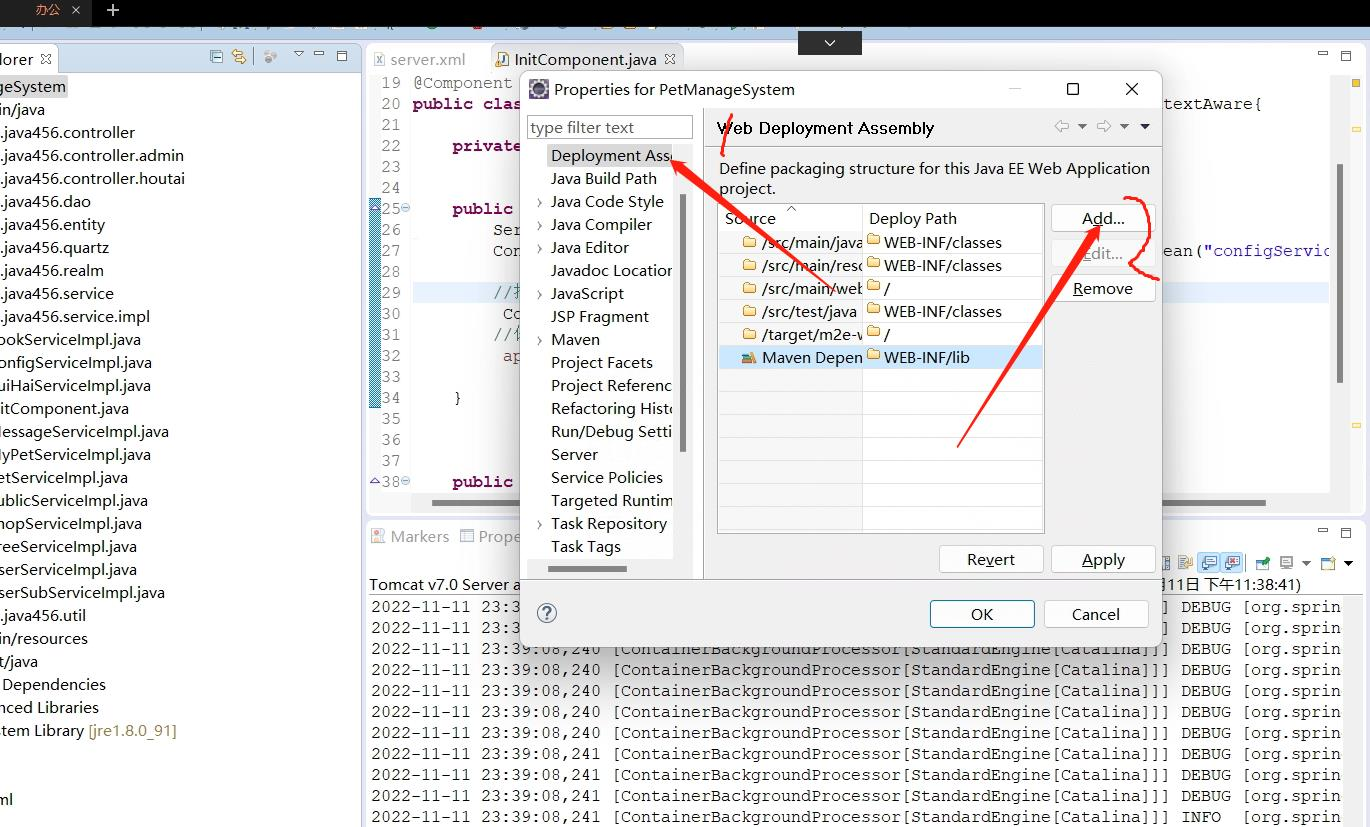Pin the Console view

pos(1264,562)
